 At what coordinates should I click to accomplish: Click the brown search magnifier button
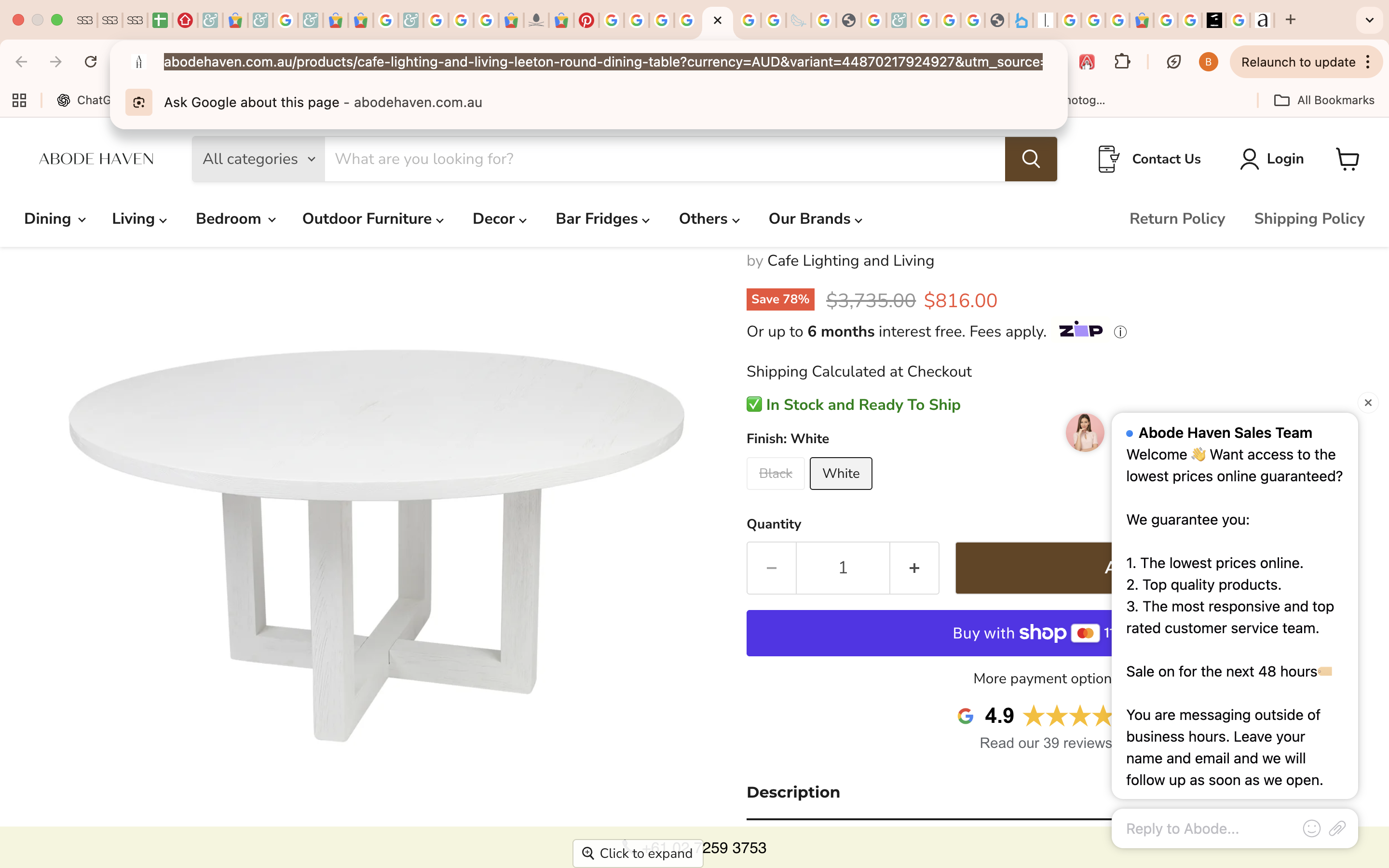[x=1030, y=159]
